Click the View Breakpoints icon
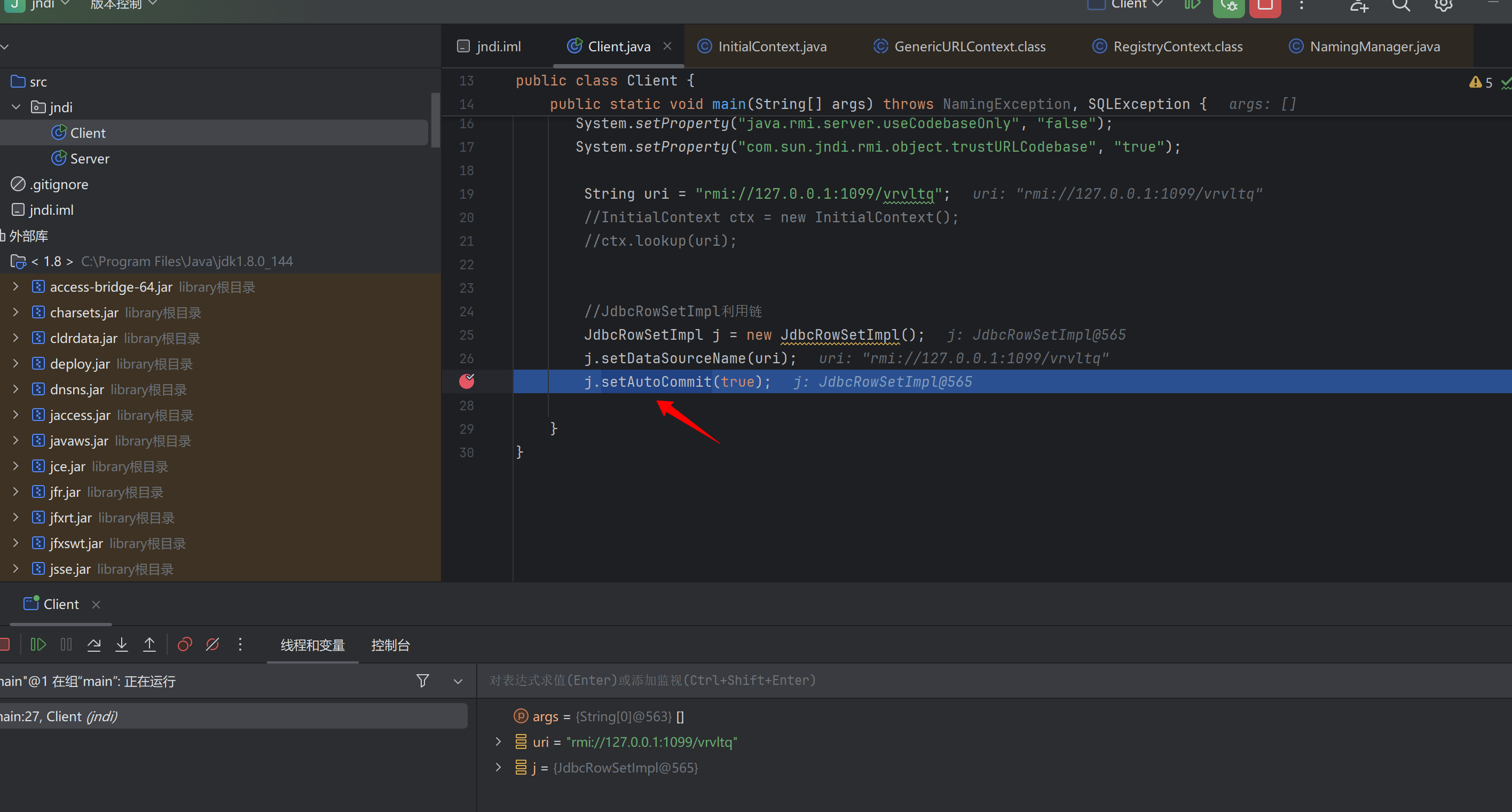Viewport: 1512px width, 812px height. coord(185,645)
